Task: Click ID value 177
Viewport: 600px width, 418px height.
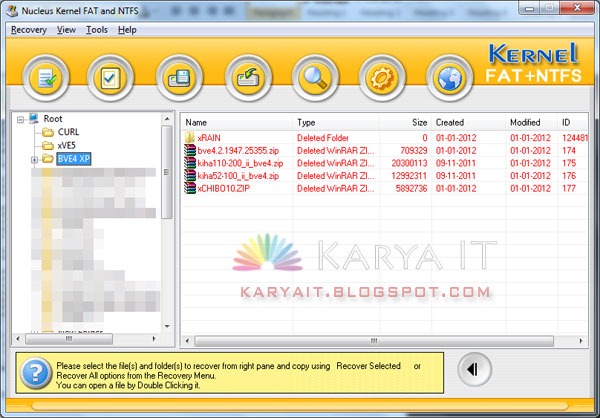Action: (x=569, y=189)
